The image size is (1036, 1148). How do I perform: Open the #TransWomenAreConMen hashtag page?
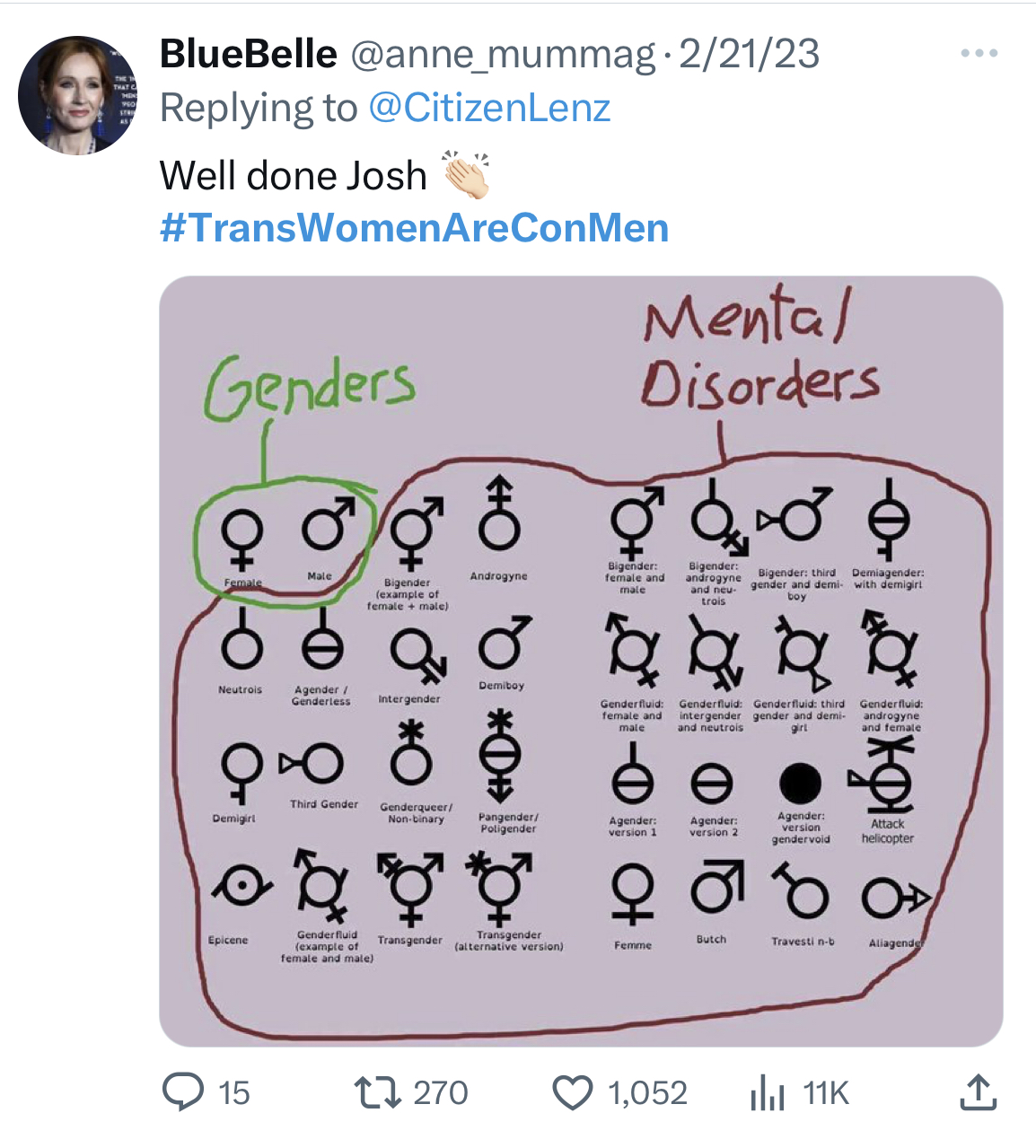pos(414,228)
